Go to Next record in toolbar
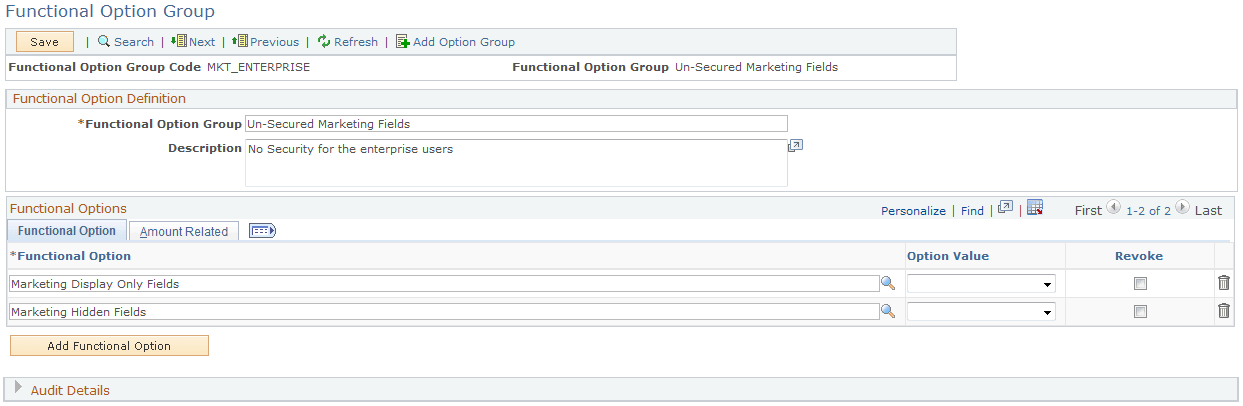The width and height of the screenshot is (1243, 406). (202, 42)
